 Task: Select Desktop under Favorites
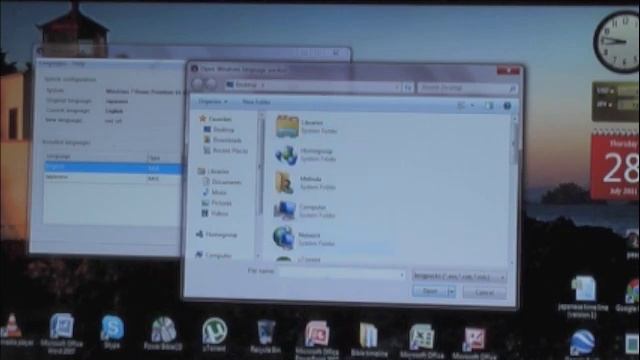pos(219,130)
